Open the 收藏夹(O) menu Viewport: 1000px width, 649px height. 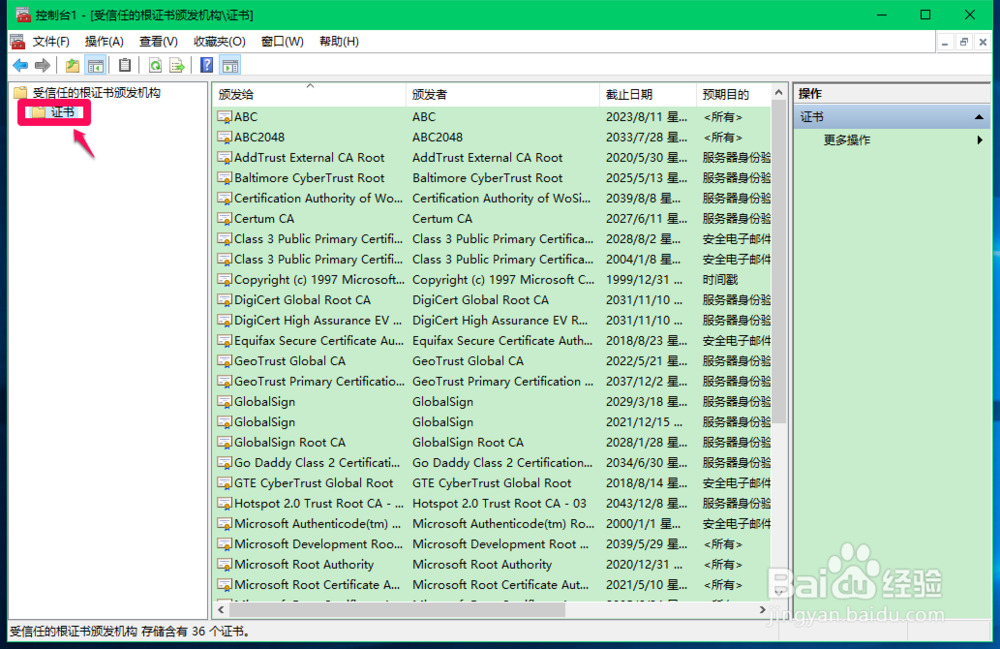pyautogui.click(x=219, y=41)
